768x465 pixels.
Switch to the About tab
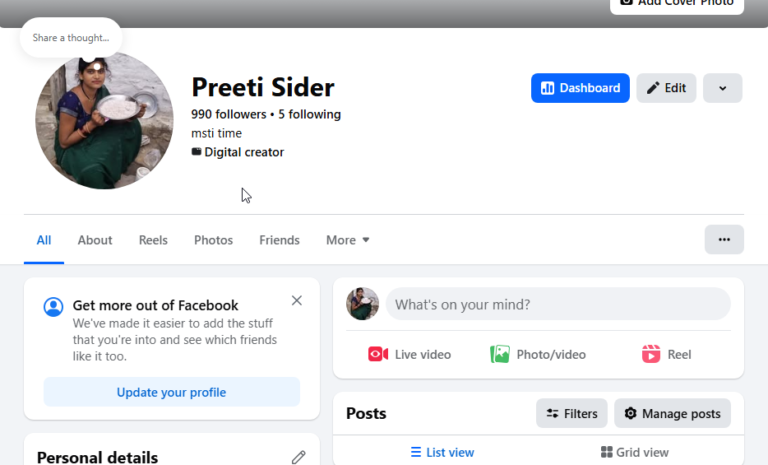coord(95,240)
